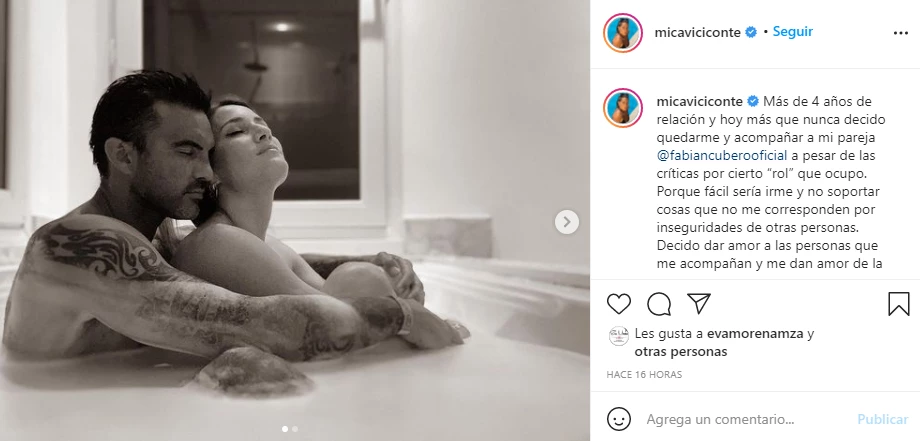Viewport: 920px width, 441px height.
Task: Open micaviciconte profile picture in header
Action: point(623,33)
